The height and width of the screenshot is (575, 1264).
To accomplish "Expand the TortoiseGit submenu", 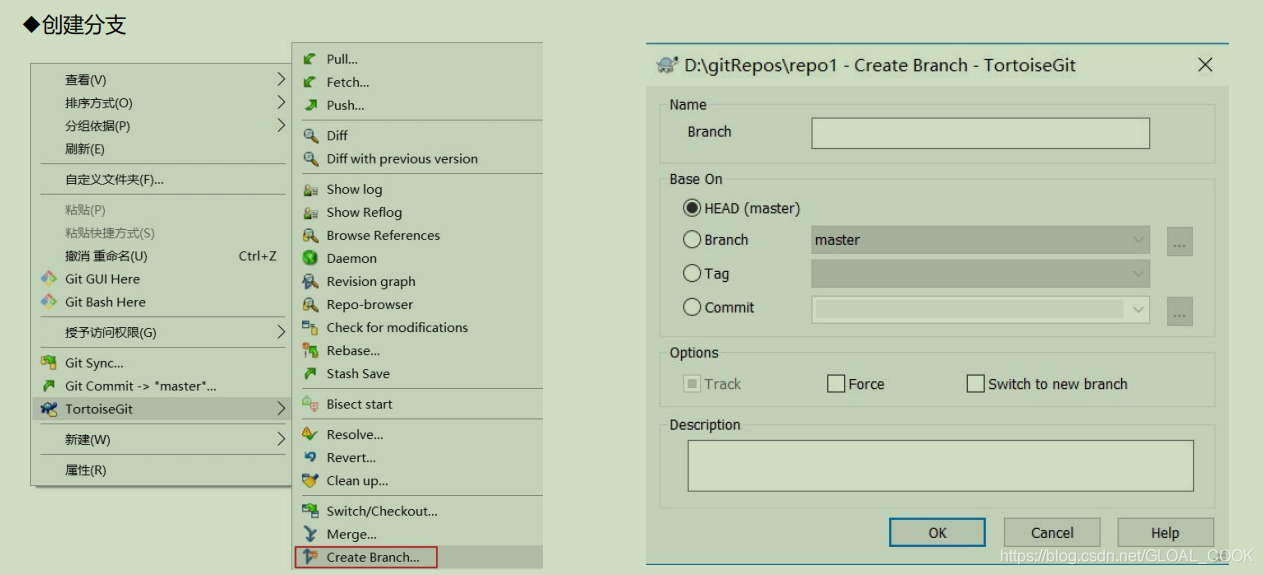I will click(x=281, y=409).
